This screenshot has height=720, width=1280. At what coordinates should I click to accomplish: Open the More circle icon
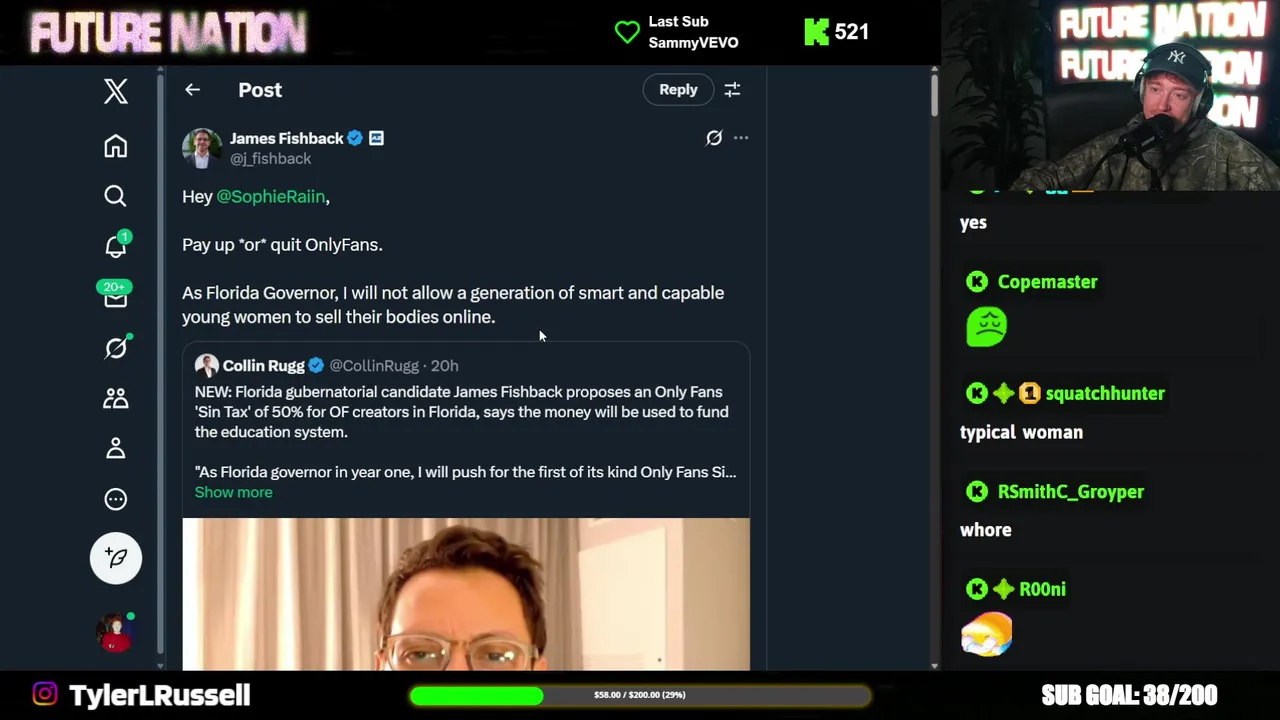(x=116, y=499)
